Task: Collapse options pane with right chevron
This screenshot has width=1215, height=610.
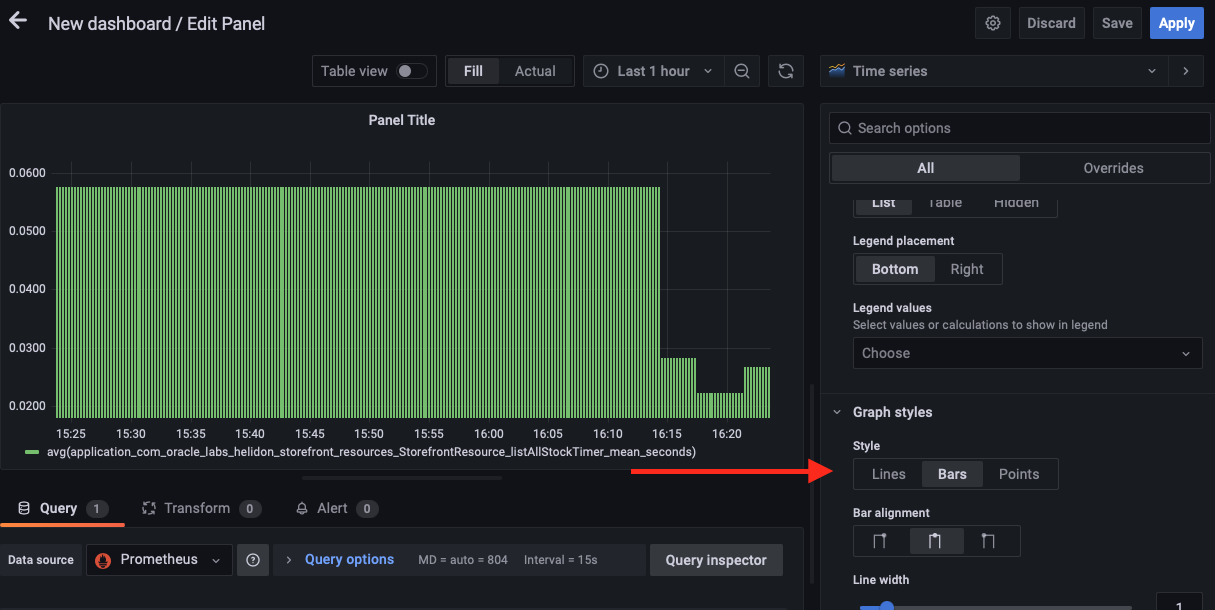Action: point(1186,71)
